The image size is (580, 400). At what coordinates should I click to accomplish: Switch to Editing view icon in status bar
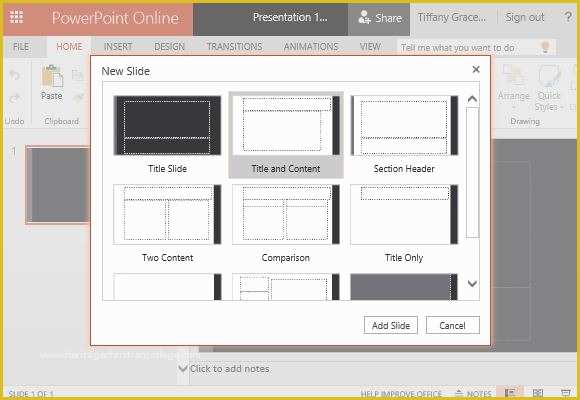click(510, 393)
